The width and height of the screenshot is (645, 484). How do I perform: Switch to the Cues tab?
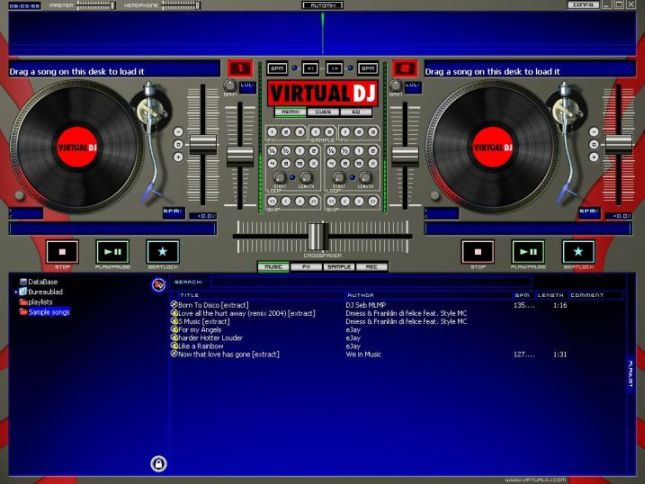323,112
